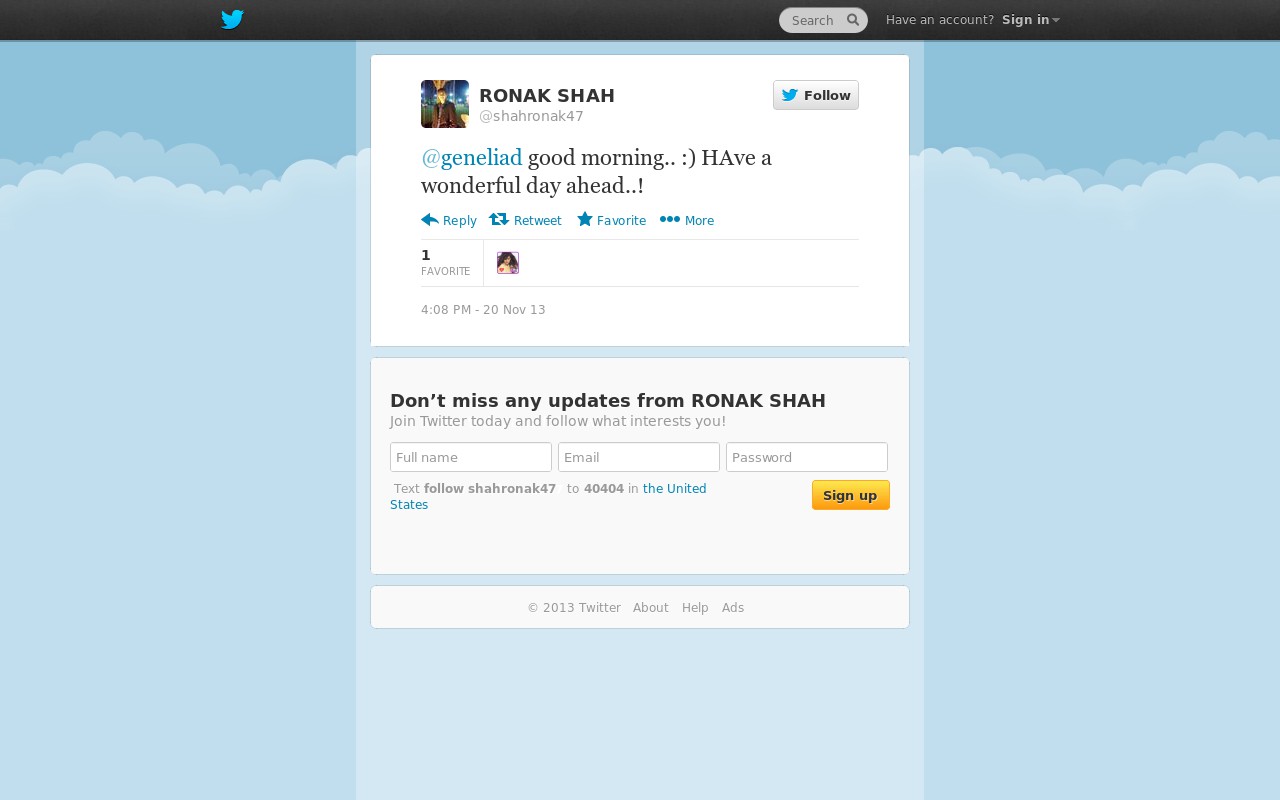Screen dimensions: 1280x800
Task: Follow RONAK SHAH with the Follow button
Action: [x=816, y=95]
